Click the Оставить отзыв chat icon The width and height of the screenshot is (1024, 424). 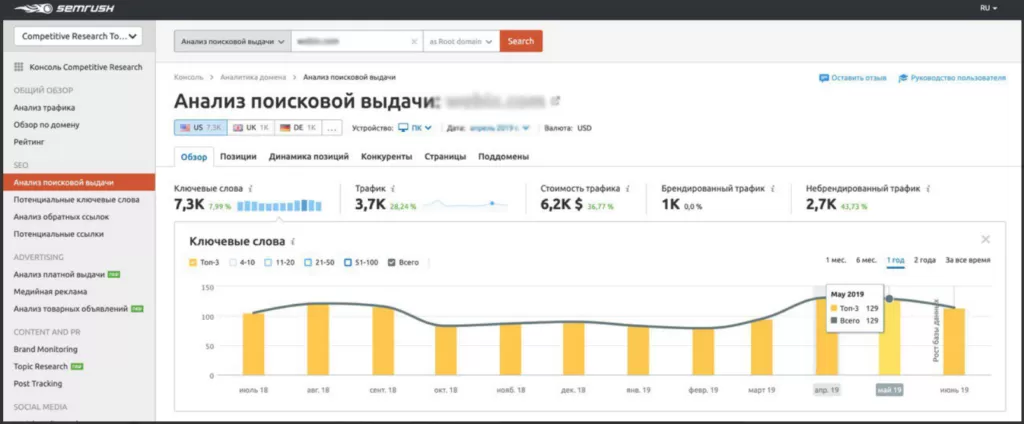pos(824,78)
